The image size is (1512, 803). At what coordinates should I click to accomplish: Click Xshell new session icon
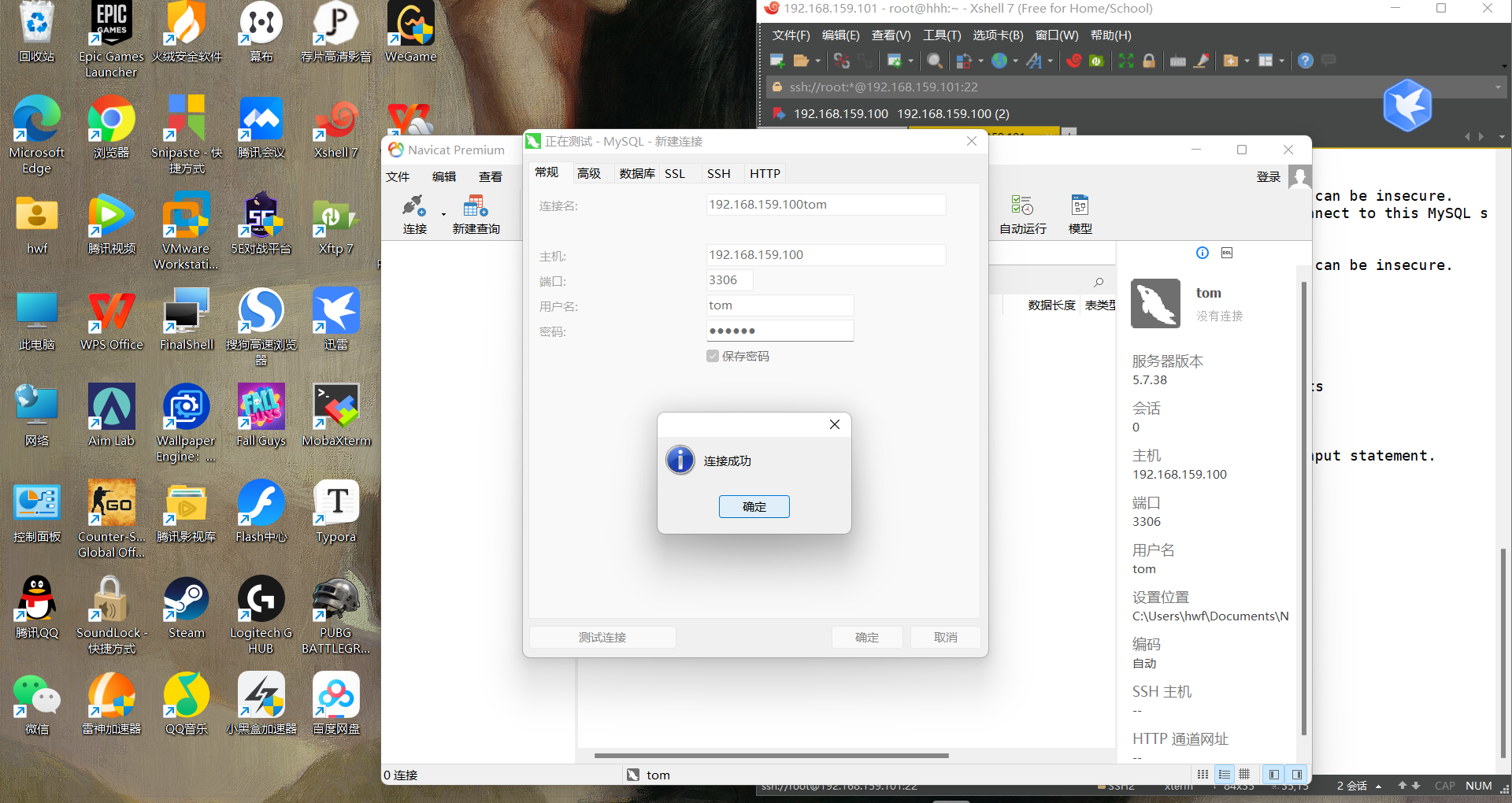777,61
